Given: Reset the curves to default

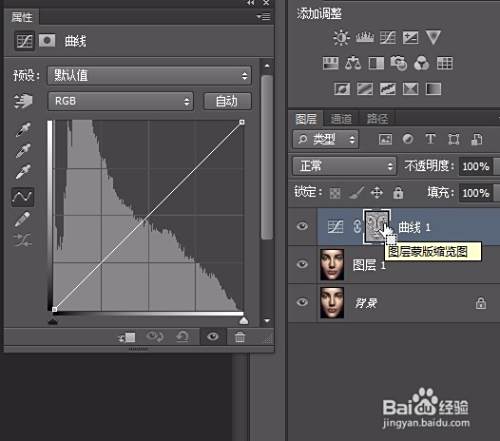Looking at the screenshot, I should pyautogui.click(x=182, y=337).
